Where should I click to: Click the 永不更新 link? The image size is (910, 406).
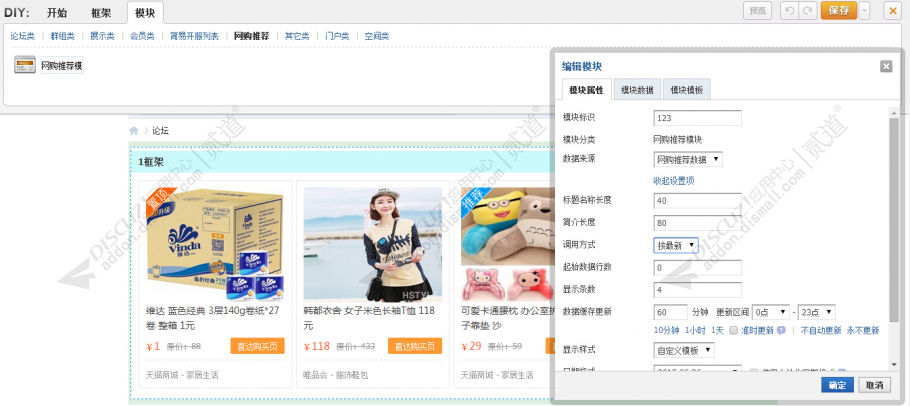tap(862, 331)
